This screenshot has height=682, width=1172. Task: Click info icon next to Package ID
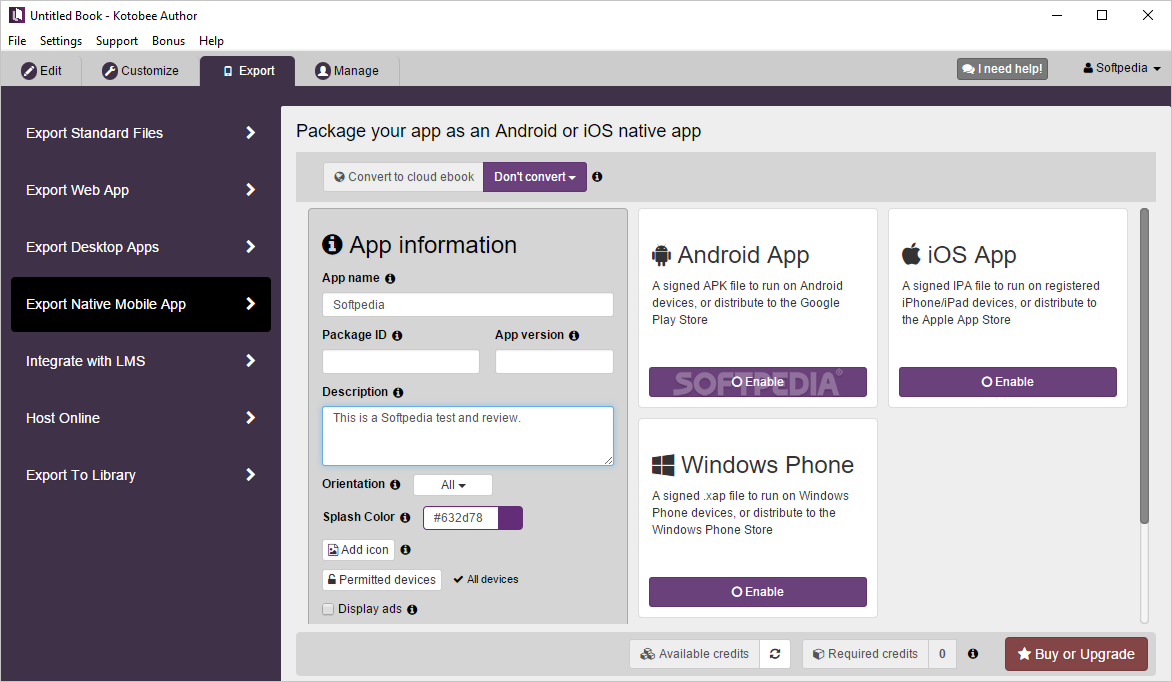click(x=397, y=336)
